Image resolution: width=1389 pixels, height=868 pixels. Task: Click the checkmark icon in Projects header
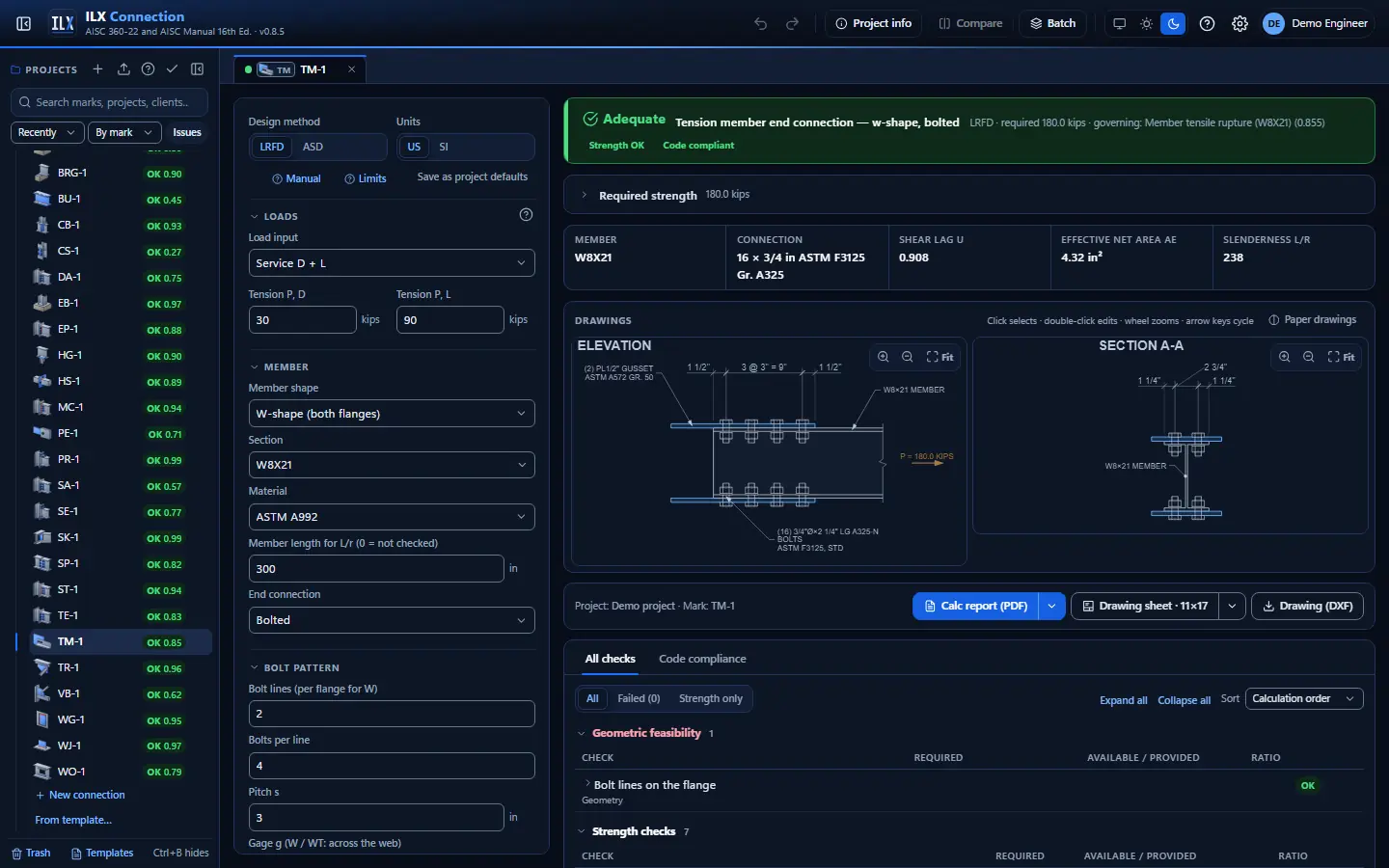pyautogui.click(x=172, y=69)
